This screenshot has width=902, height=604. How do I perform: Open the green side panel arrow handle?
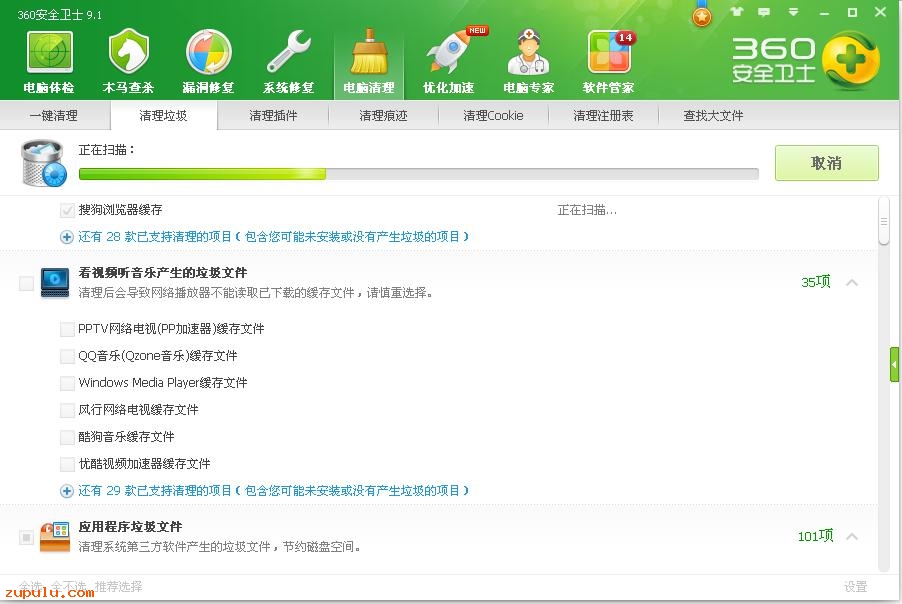(895, 364)
